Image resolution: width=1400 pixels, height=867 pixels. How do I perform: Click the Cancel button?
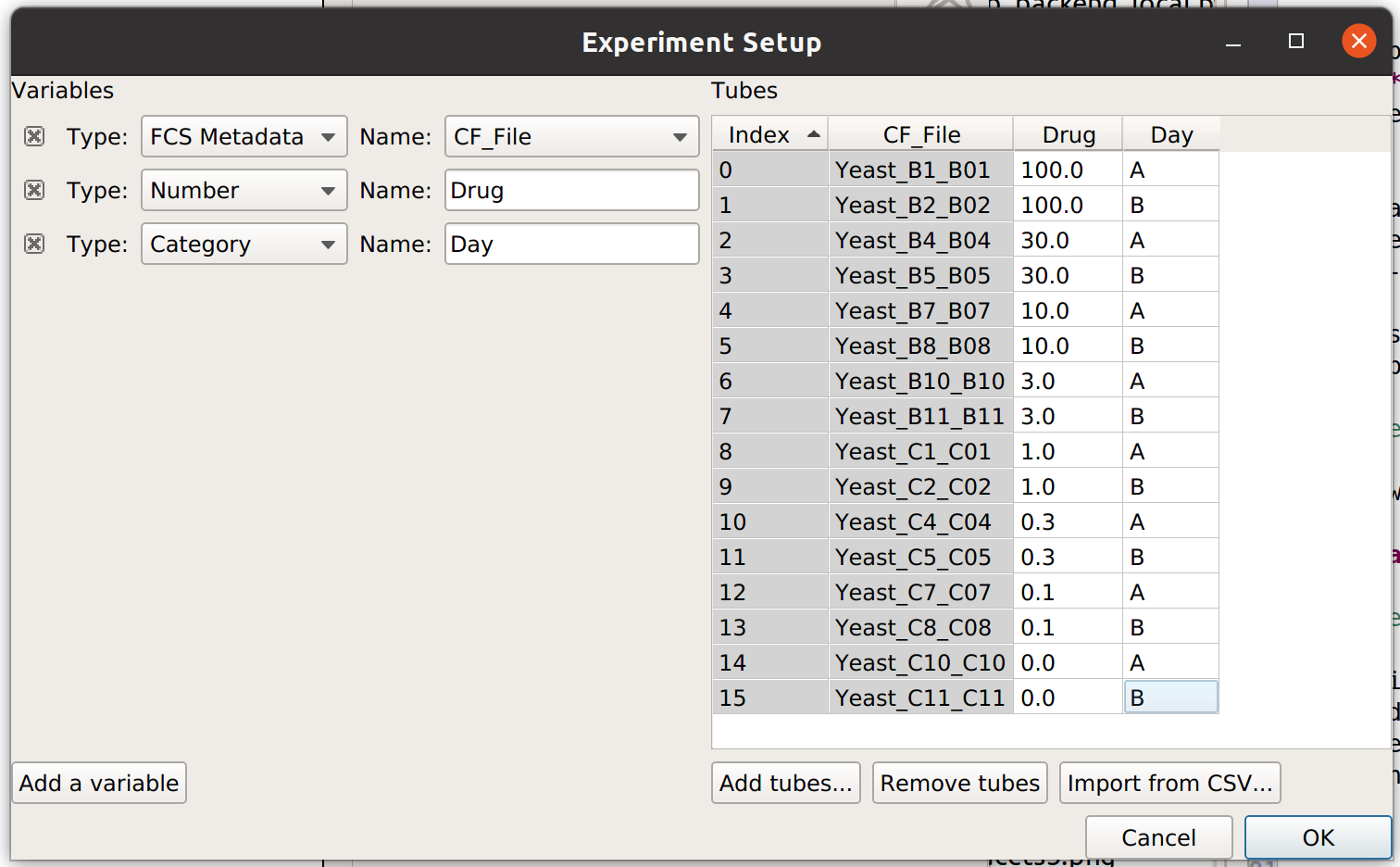[x=1159, y=837]
